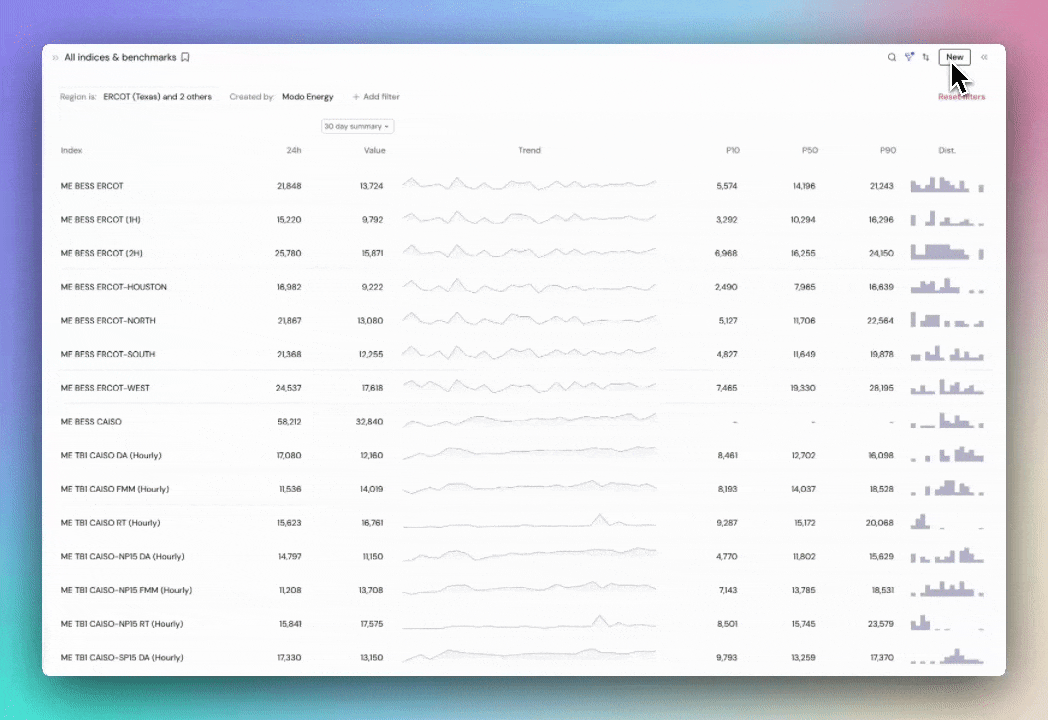Open the Region filter ERCOT (Texas) value
The image size is (1048, 720).
[157, 97]
